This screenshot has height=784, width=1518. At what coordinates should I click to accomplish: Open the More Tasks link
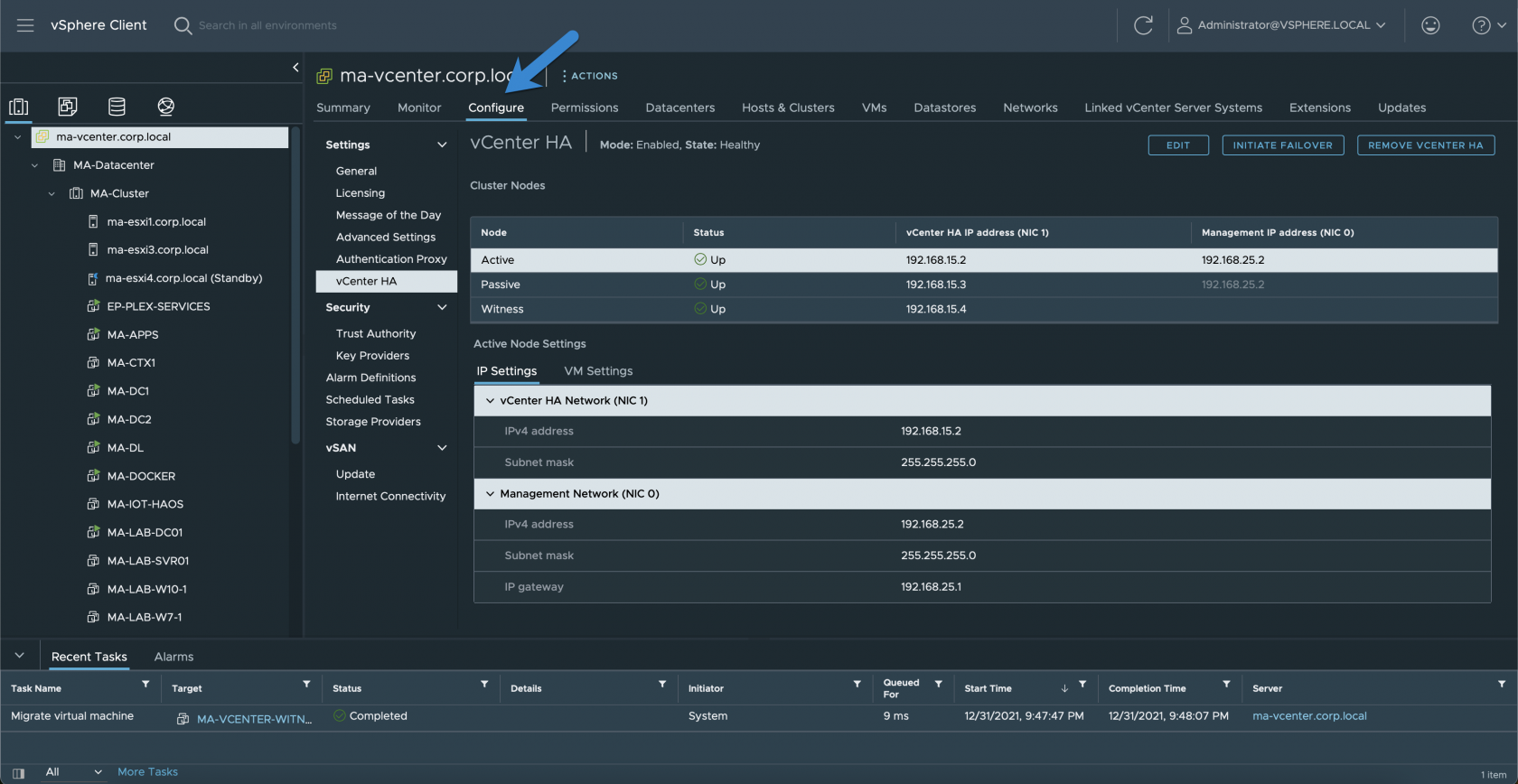pyautogui.click(x=147, y=772)
